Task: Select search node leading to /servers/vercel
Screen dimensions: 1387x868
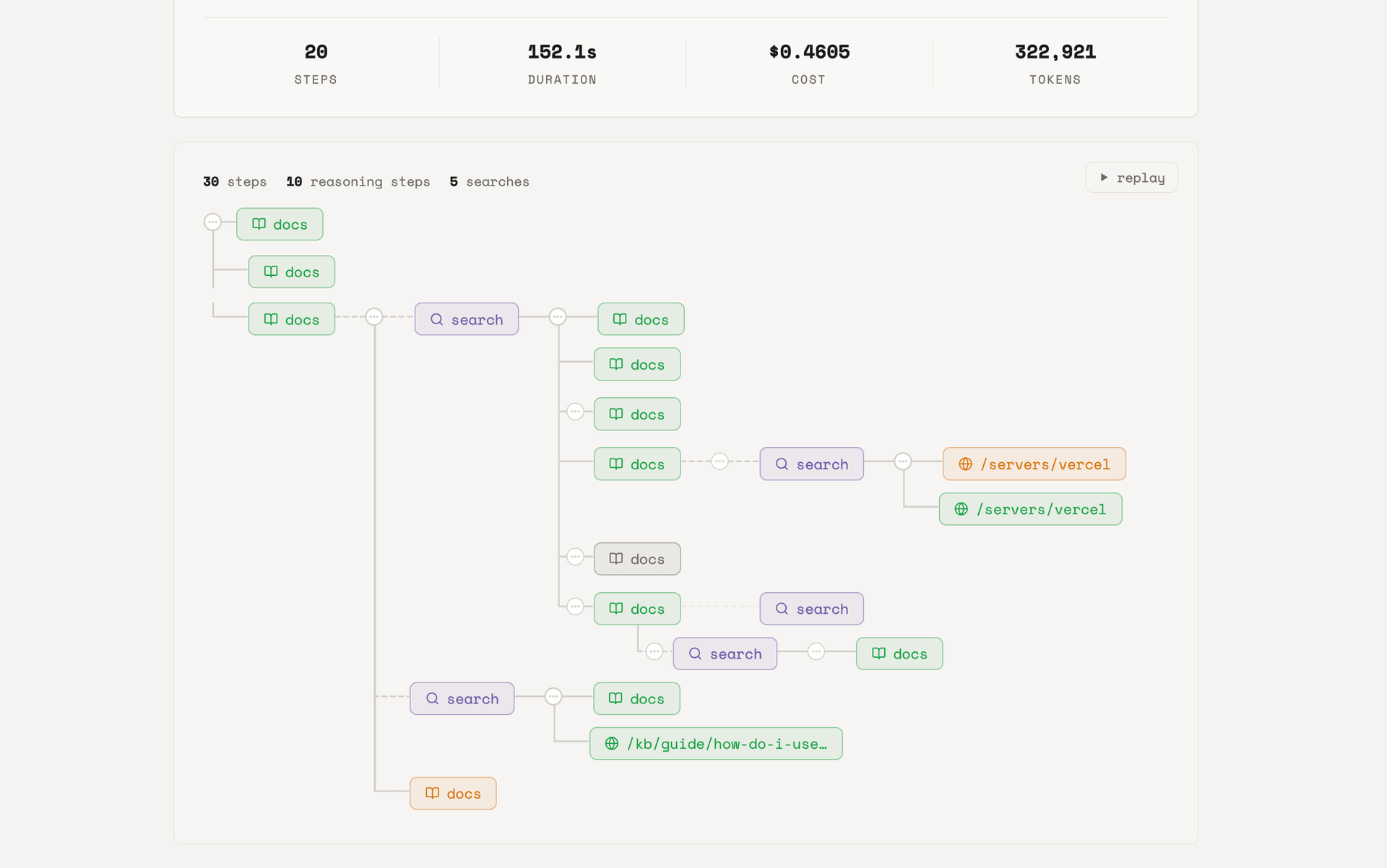Action: (811, 464)
